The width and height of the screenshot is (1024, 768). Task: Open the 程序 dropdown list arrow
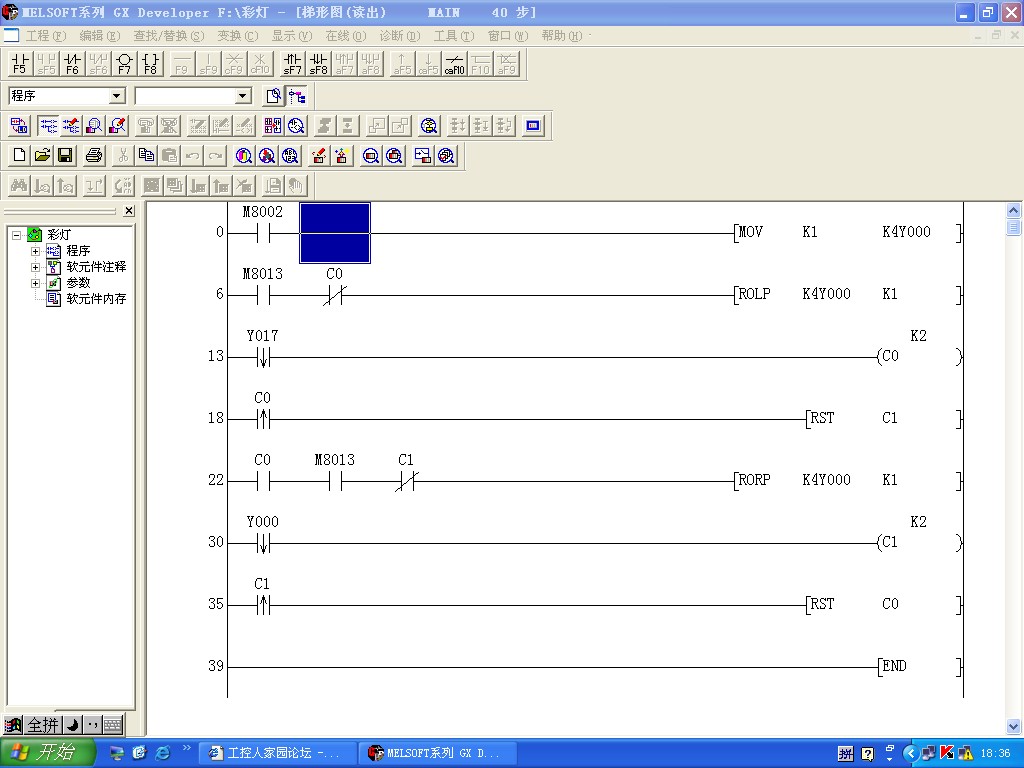click(x=116, y=96)
